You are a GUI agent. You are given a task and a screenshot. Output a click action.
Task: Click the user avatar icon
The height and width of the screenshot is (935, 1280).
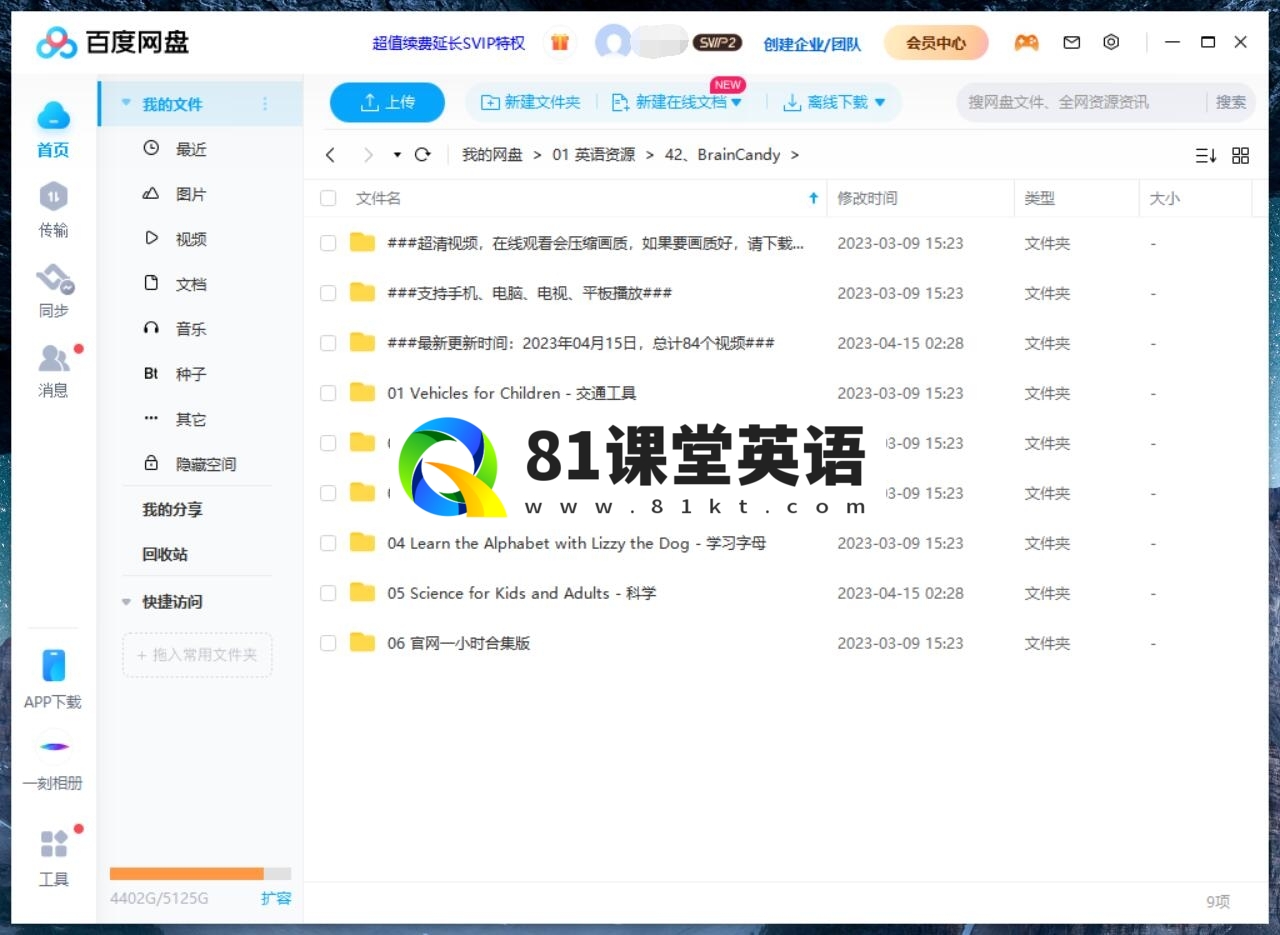point(613,43)
